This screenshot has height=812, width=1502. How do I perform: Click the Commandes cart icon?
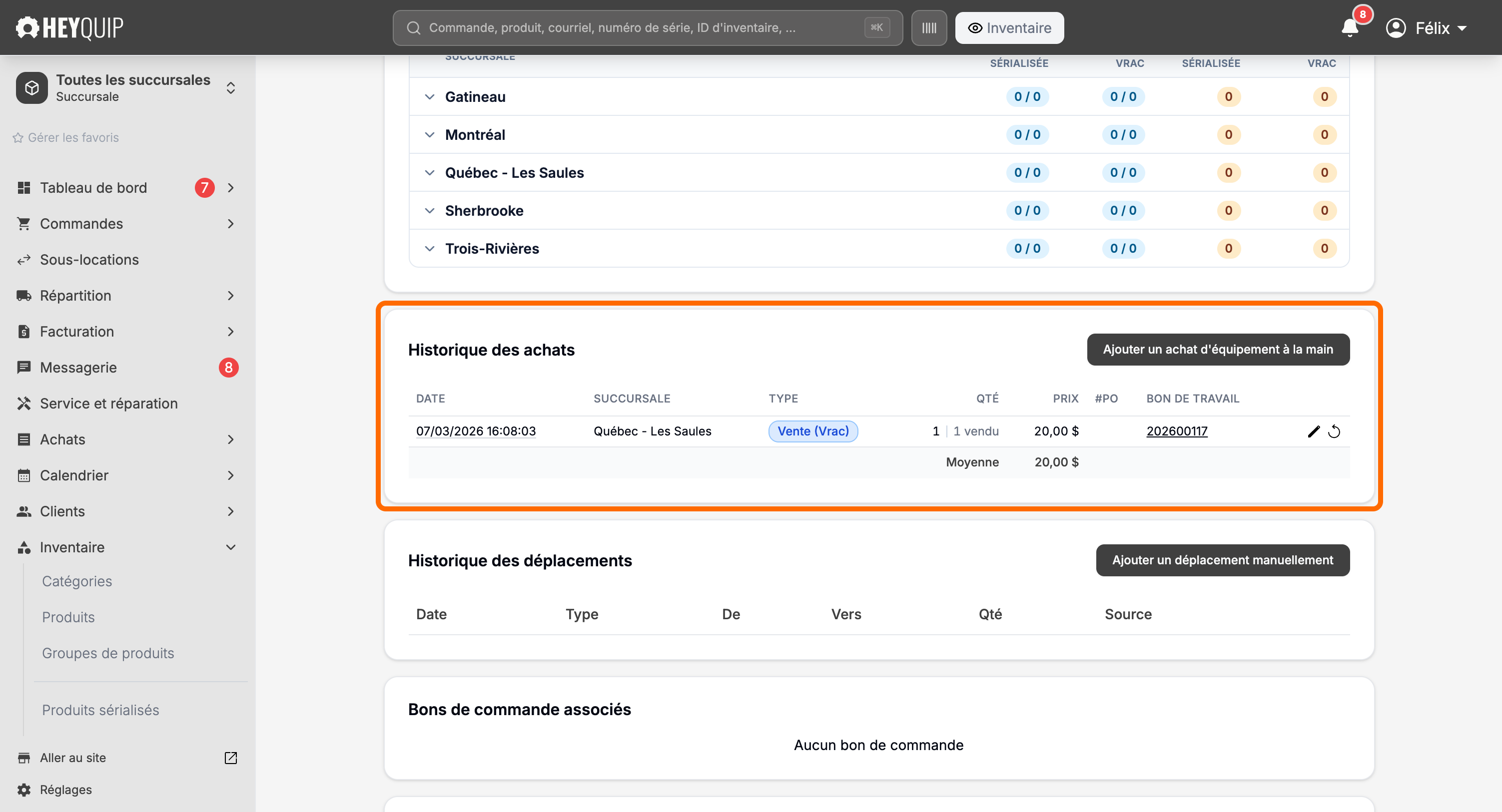tap(24, 224)
